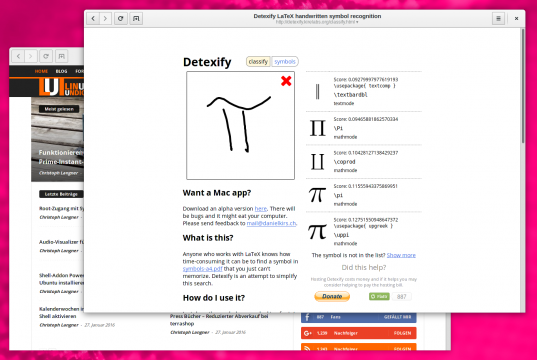The image size is (537, 360).
Task: Open new tab view in Detexify window
Action: pyautogui.click(x=136, y=18)
